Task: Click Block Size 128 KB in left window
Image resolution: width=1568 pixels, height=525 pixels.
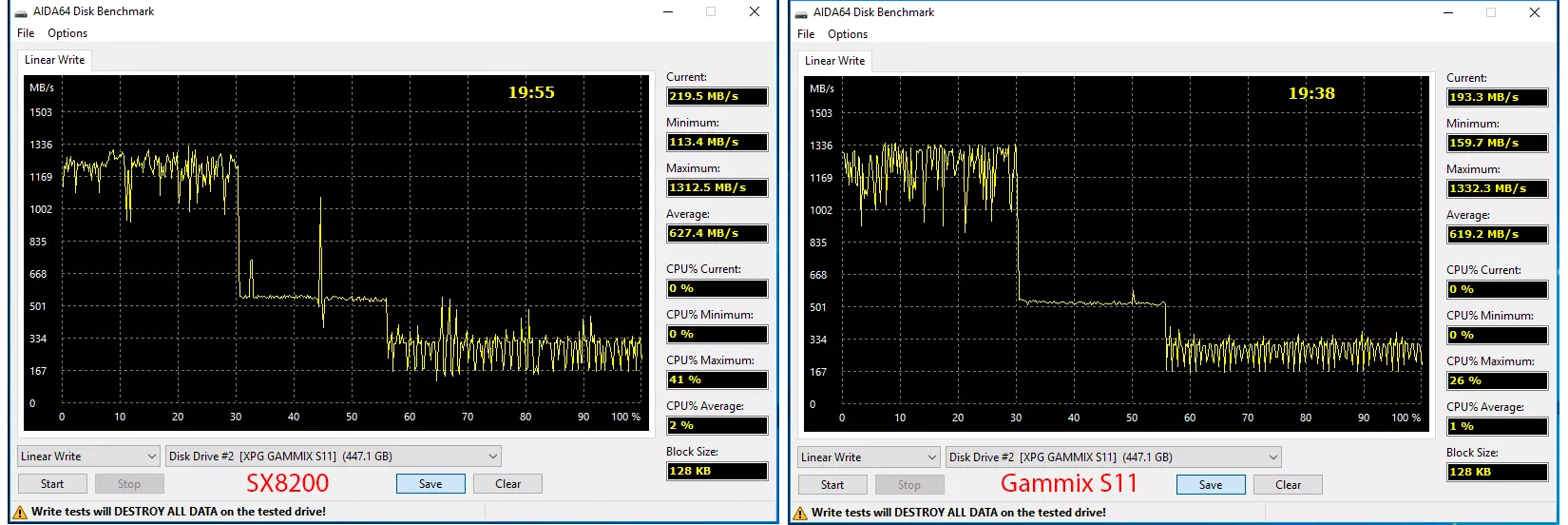Action: point(717,471)
